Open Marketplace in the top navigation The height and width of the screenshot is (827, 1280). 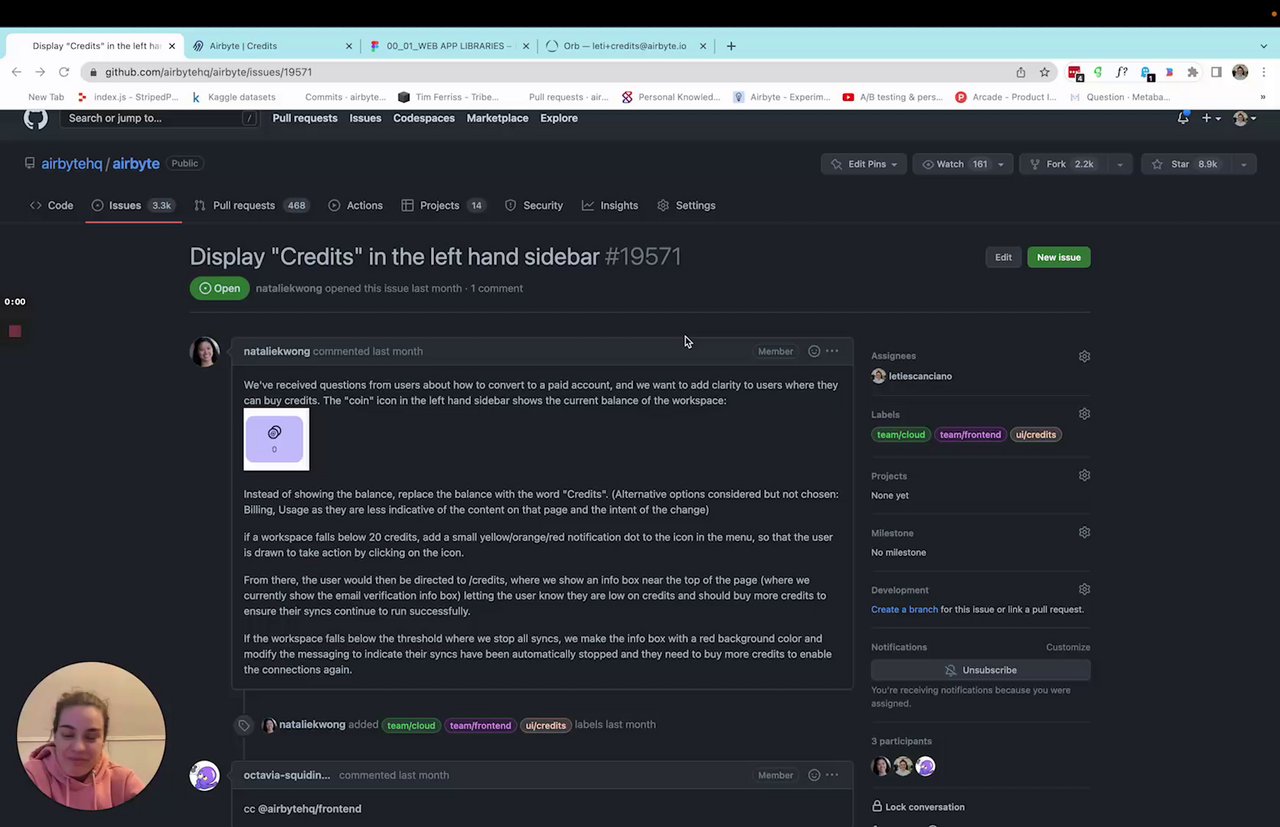click(x=497, y=118)
